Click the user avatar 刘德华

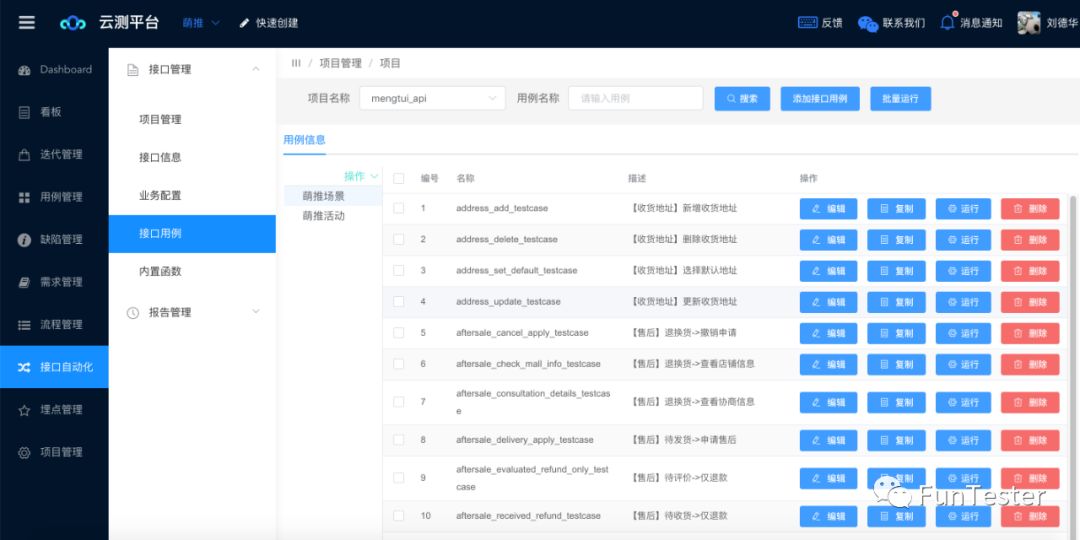1029,23
